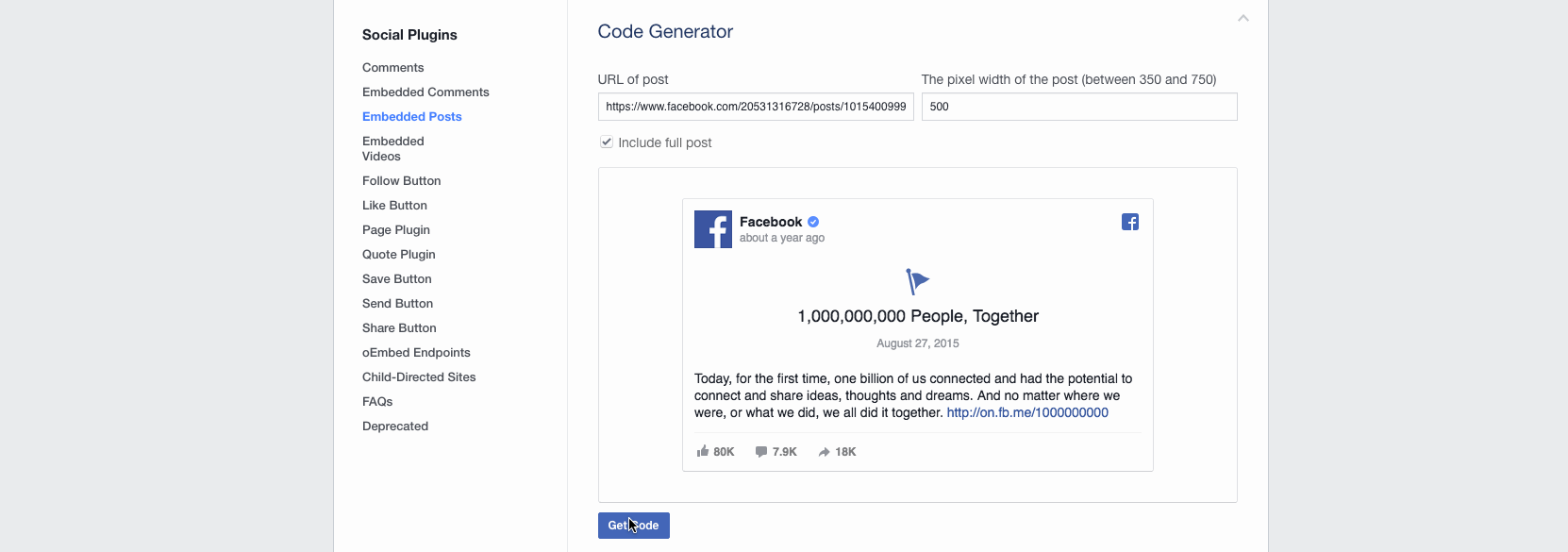Click the Facebook page profile picture
Viewport: 1568px width, 552px height.
click(713, 229)
